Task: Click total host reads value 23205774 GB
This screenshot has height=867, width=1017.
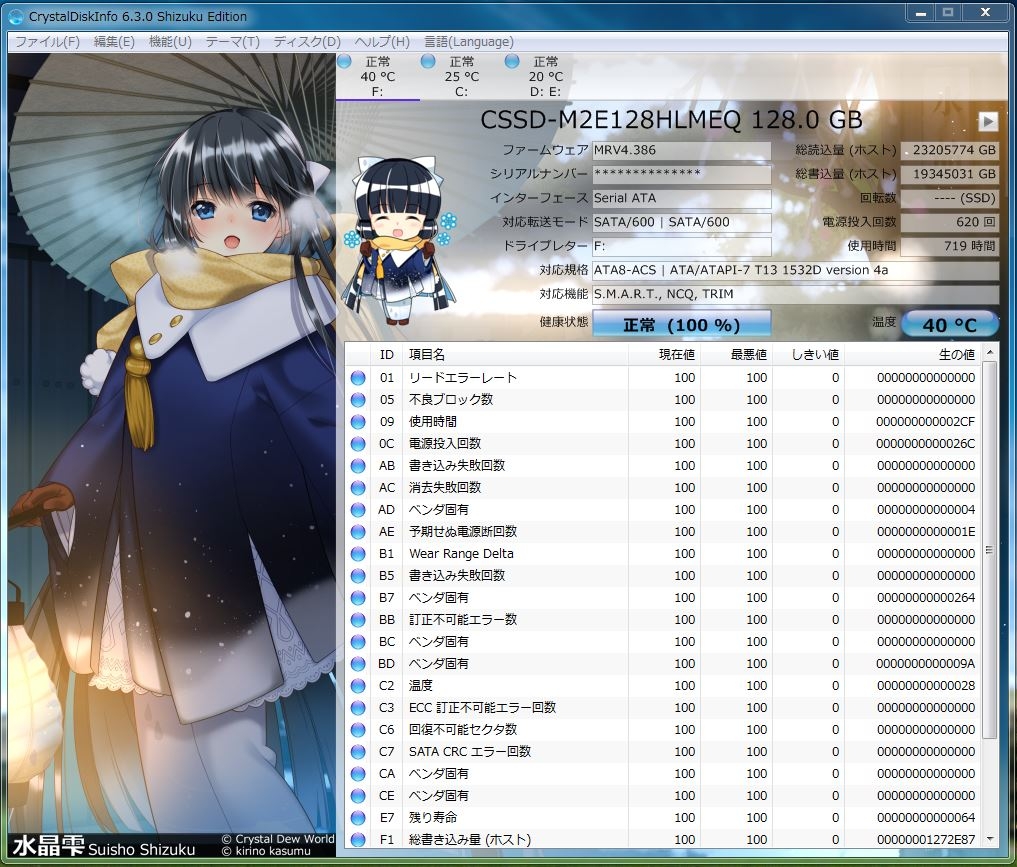Action: click(950, 150)
